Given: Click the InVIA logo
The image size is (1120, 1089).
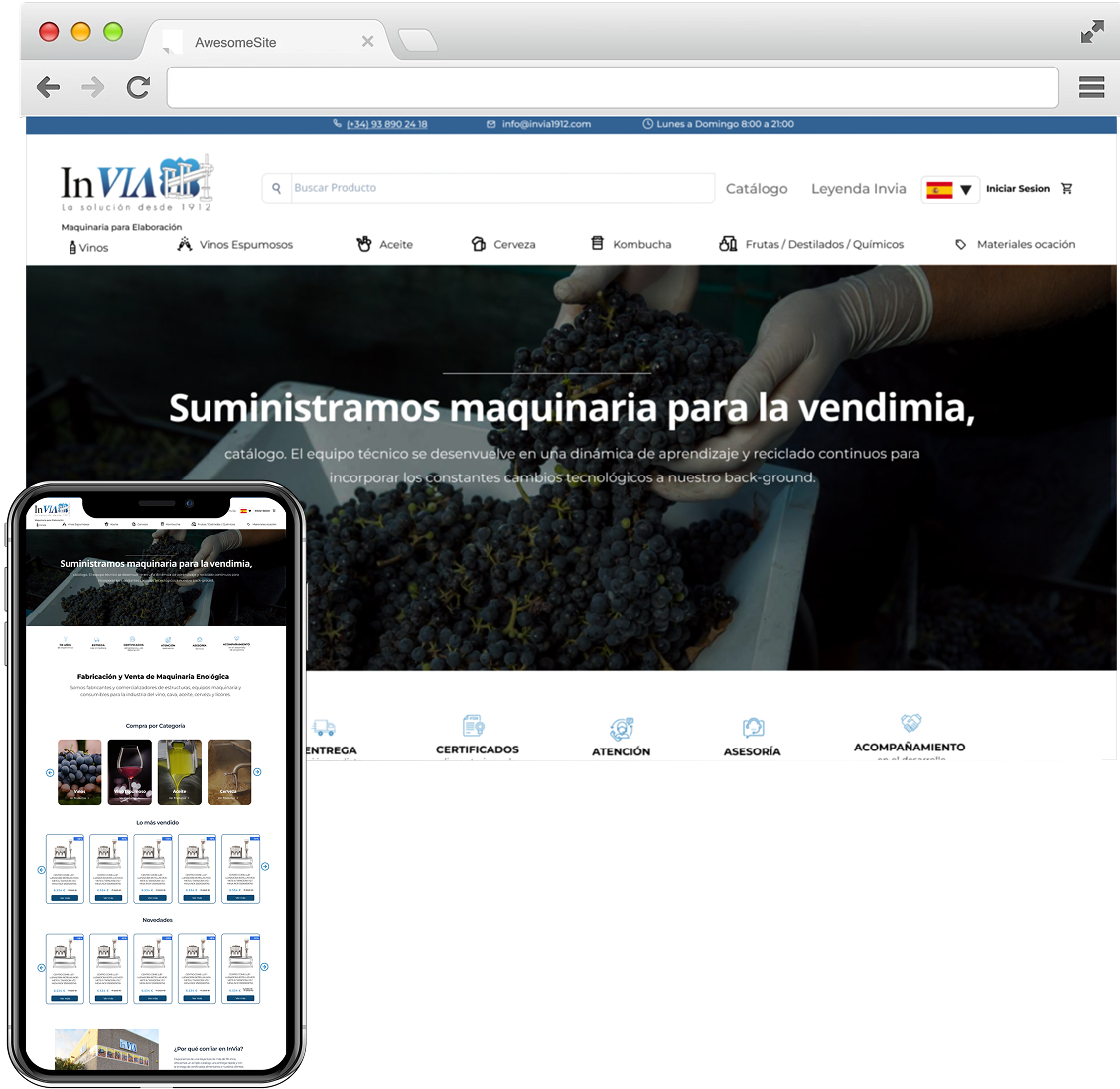Looking at the screenshot, I should [137, 184].
